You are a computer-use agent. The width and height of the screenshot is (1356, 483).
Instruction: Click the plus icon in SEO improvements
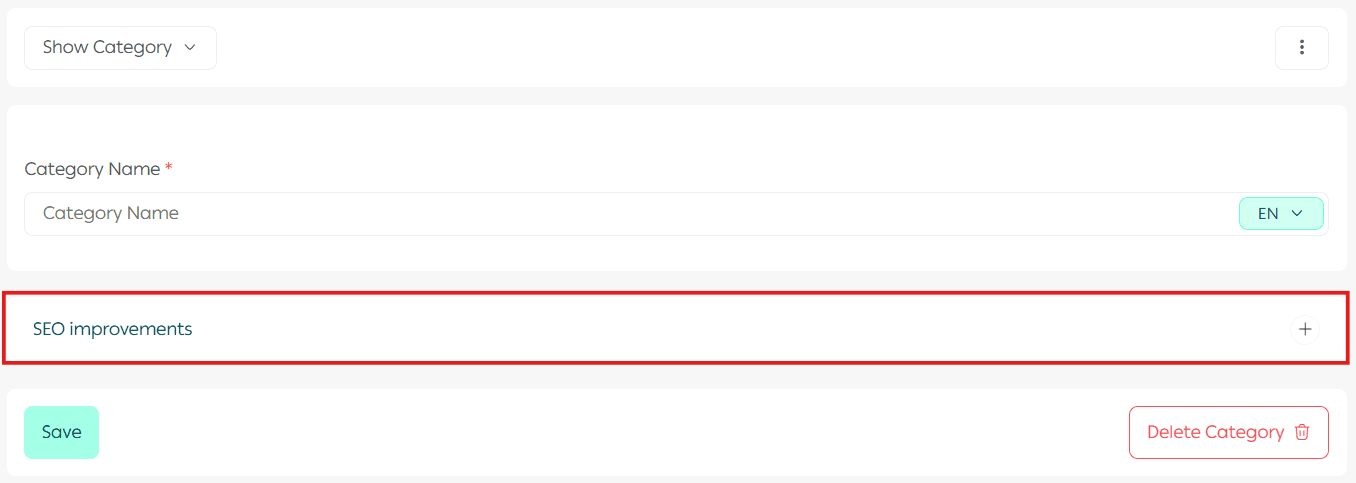click(1304, 329)
